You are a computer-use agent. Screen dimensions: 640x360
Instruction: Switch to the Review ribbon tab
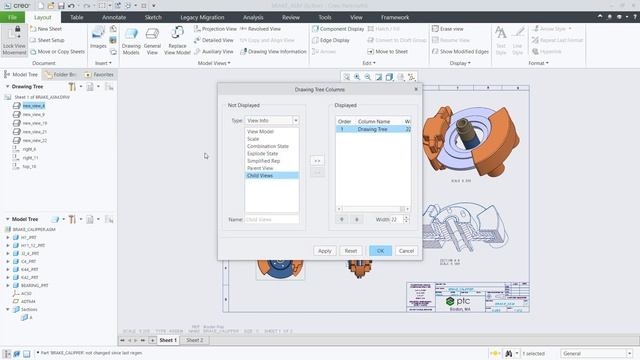291,17
